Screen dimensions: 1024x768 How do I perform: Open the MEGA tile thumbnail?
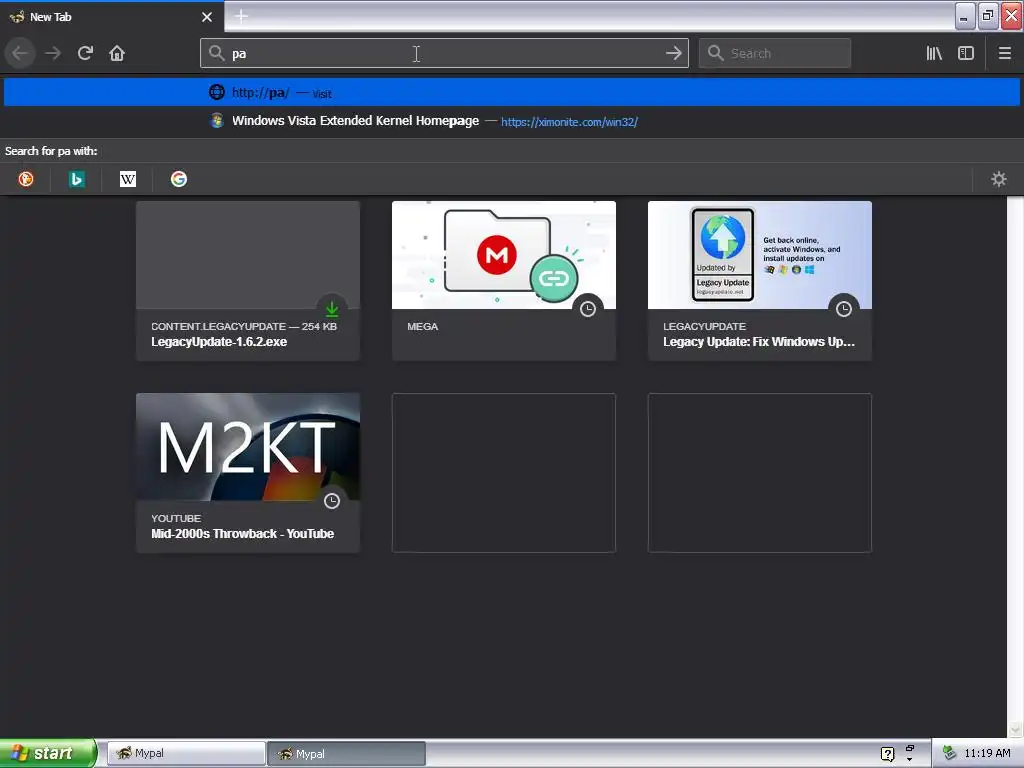tap(504, 255)
